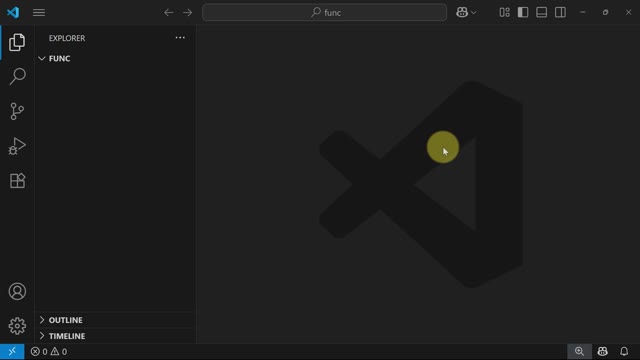Open the Source Control view
640x360 pixels.
tap(17, 111)
